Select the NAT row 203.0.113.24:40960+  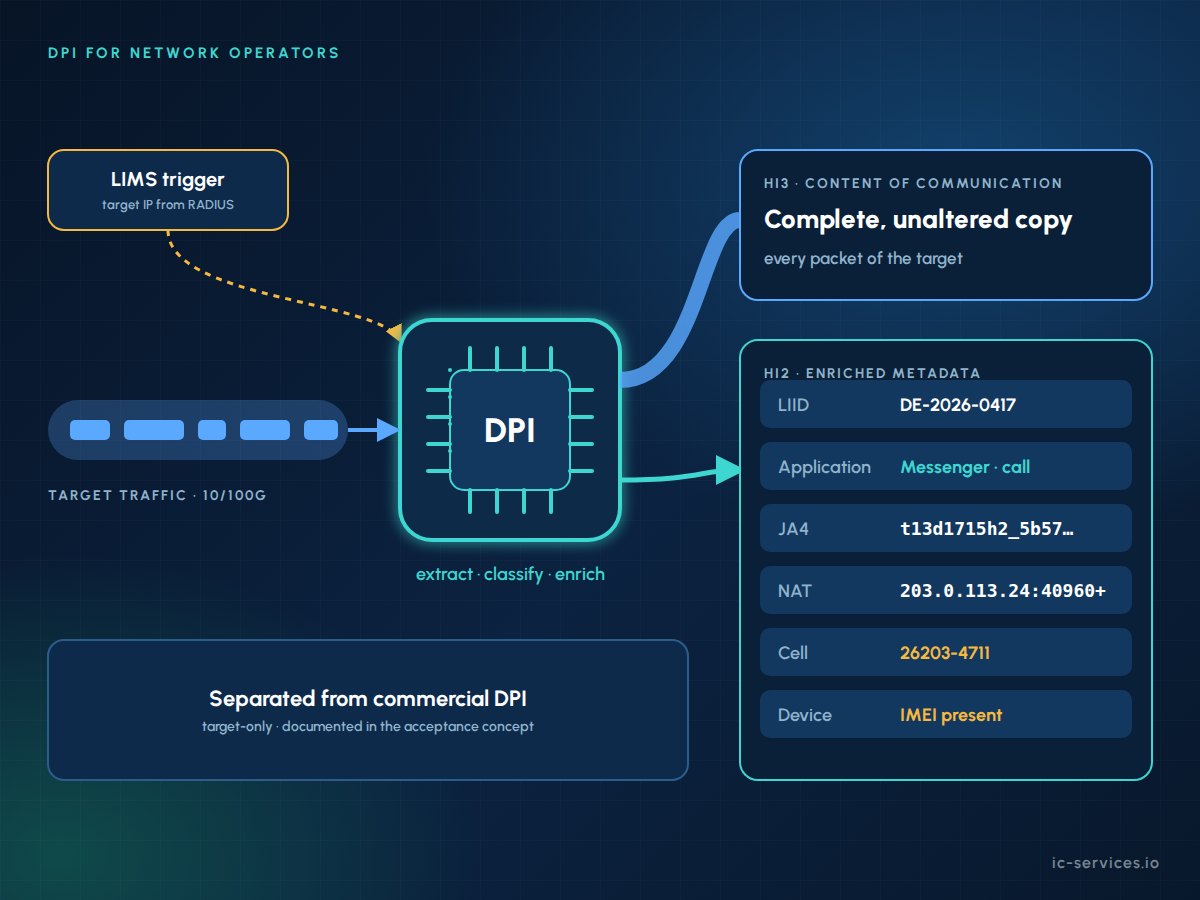946,590
